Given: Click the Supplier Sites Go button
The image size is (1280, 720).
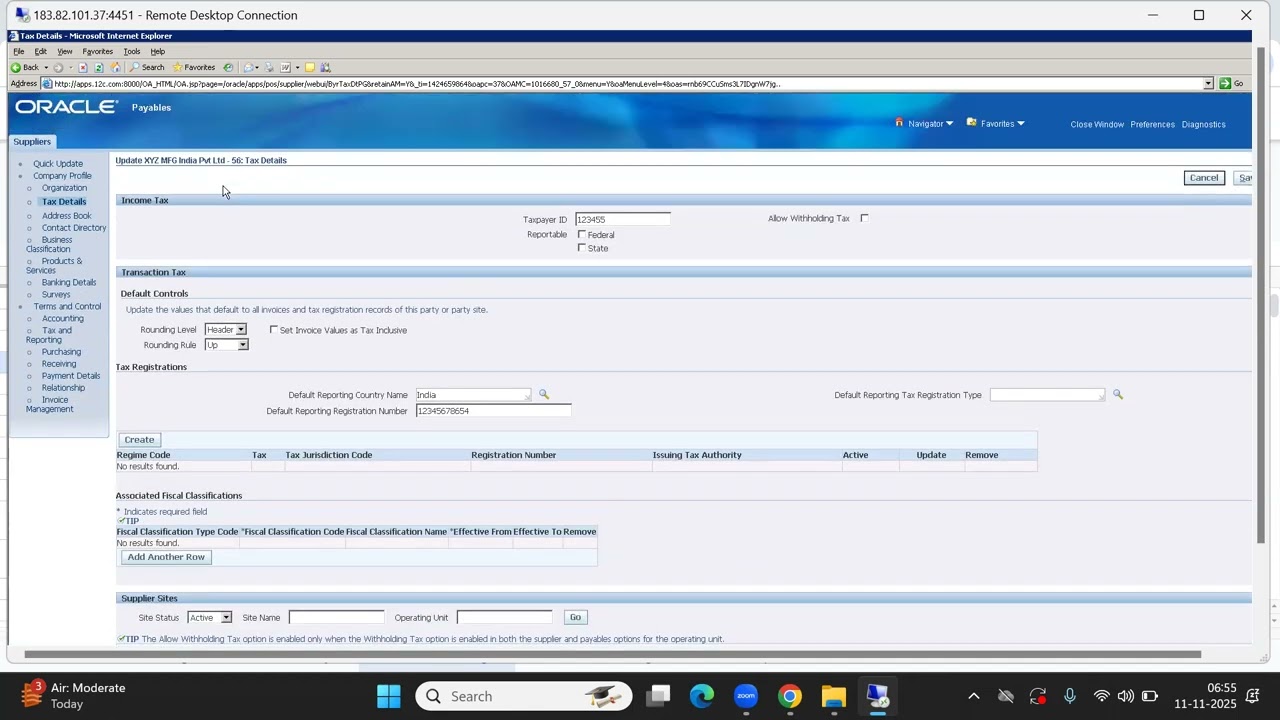Looking at the screenshot, I should (x=575, y=617).
